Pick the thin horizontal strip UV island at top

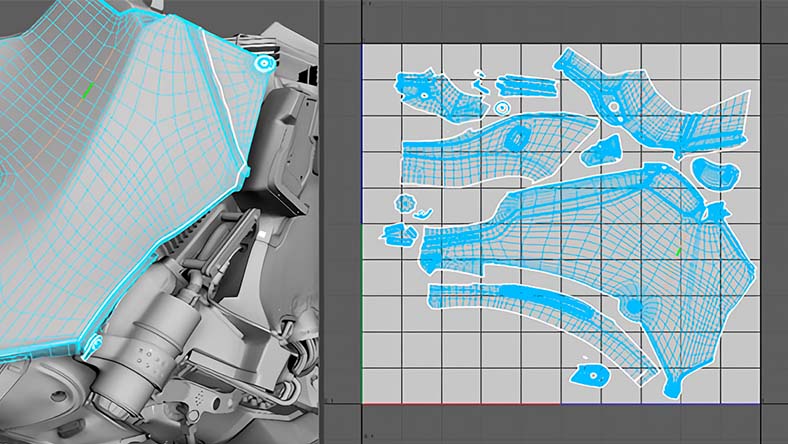click(x=526, y=86)
